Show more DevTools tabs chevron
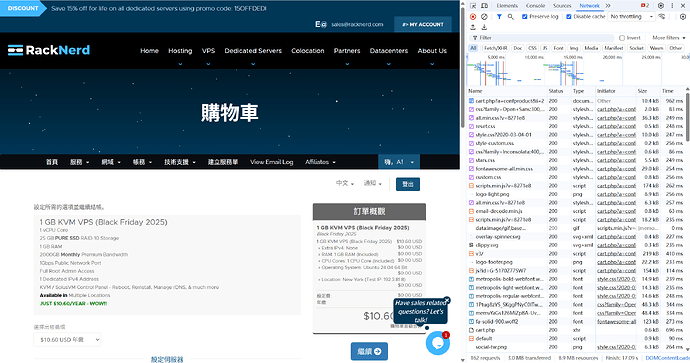Image resolution: width=690 pixels, height=363 pixels. [x=608, y=6]
